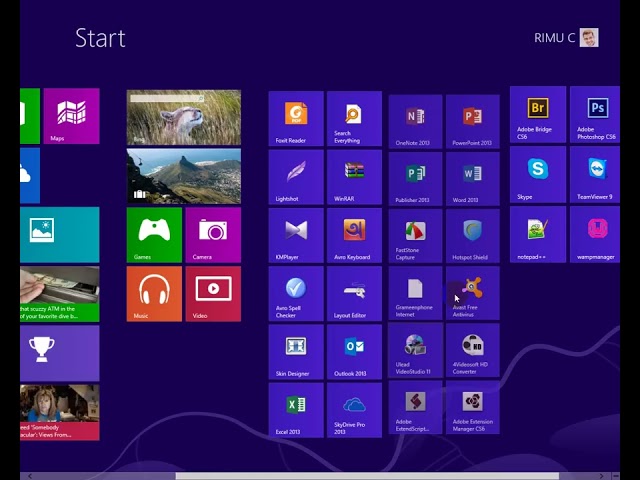Click the horizontal scrollbar thumb
Viewport: 640px width, 480px height.
[x=367, y=476]
